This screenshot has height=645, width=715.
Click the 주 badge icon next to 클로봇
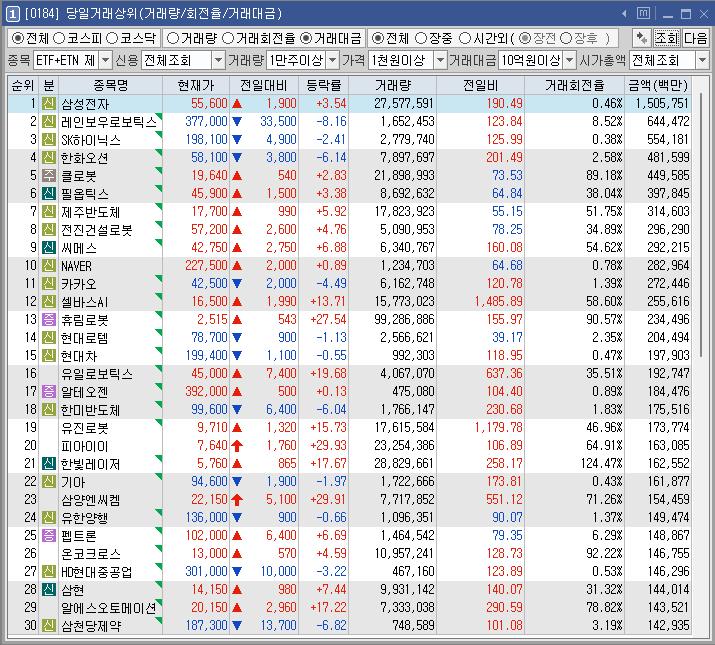coord(49,176)
